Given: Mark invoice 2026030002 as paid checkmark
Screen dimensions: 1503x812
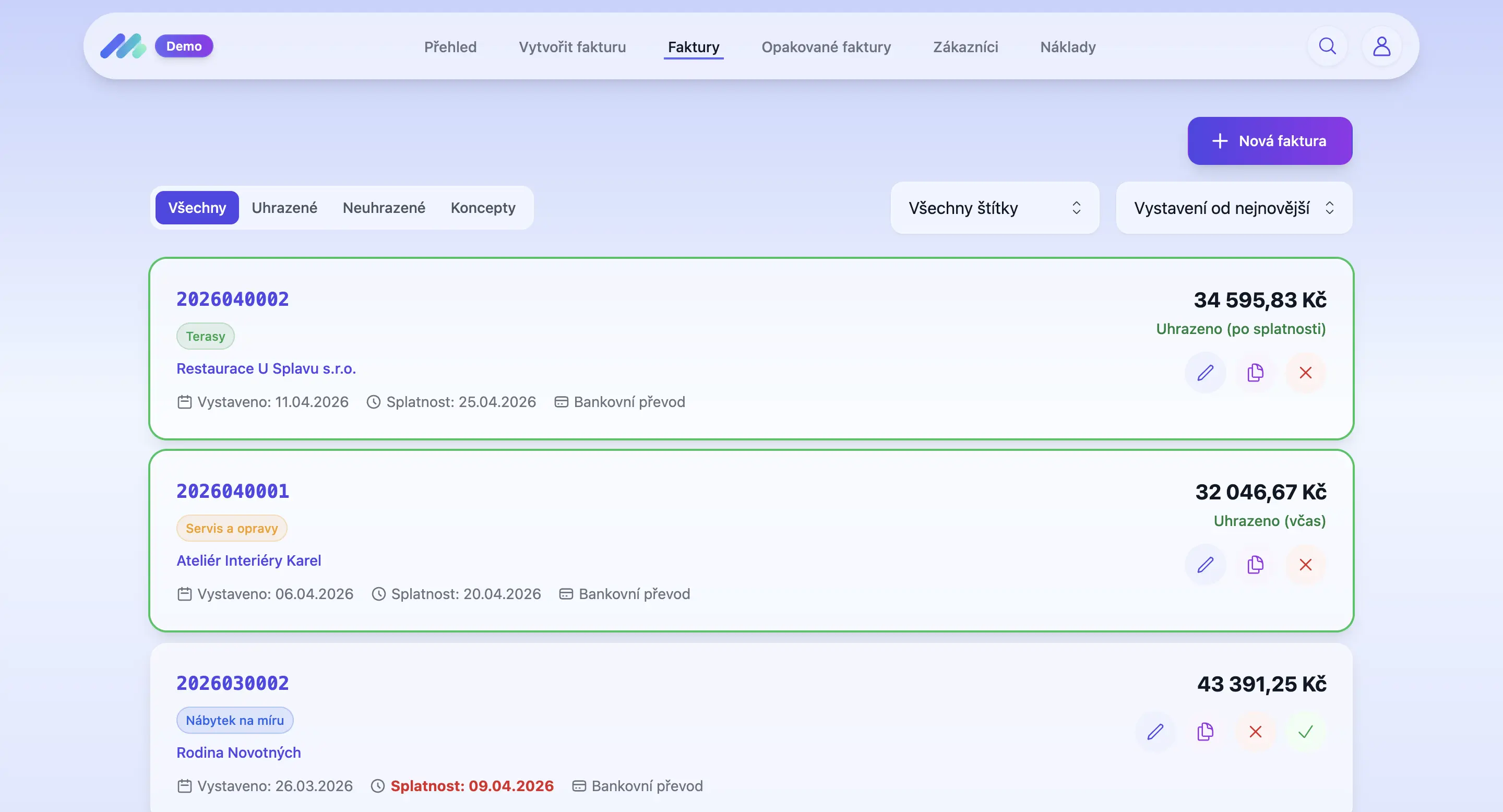Looking at the screenshot, I should pos(1305,732).
